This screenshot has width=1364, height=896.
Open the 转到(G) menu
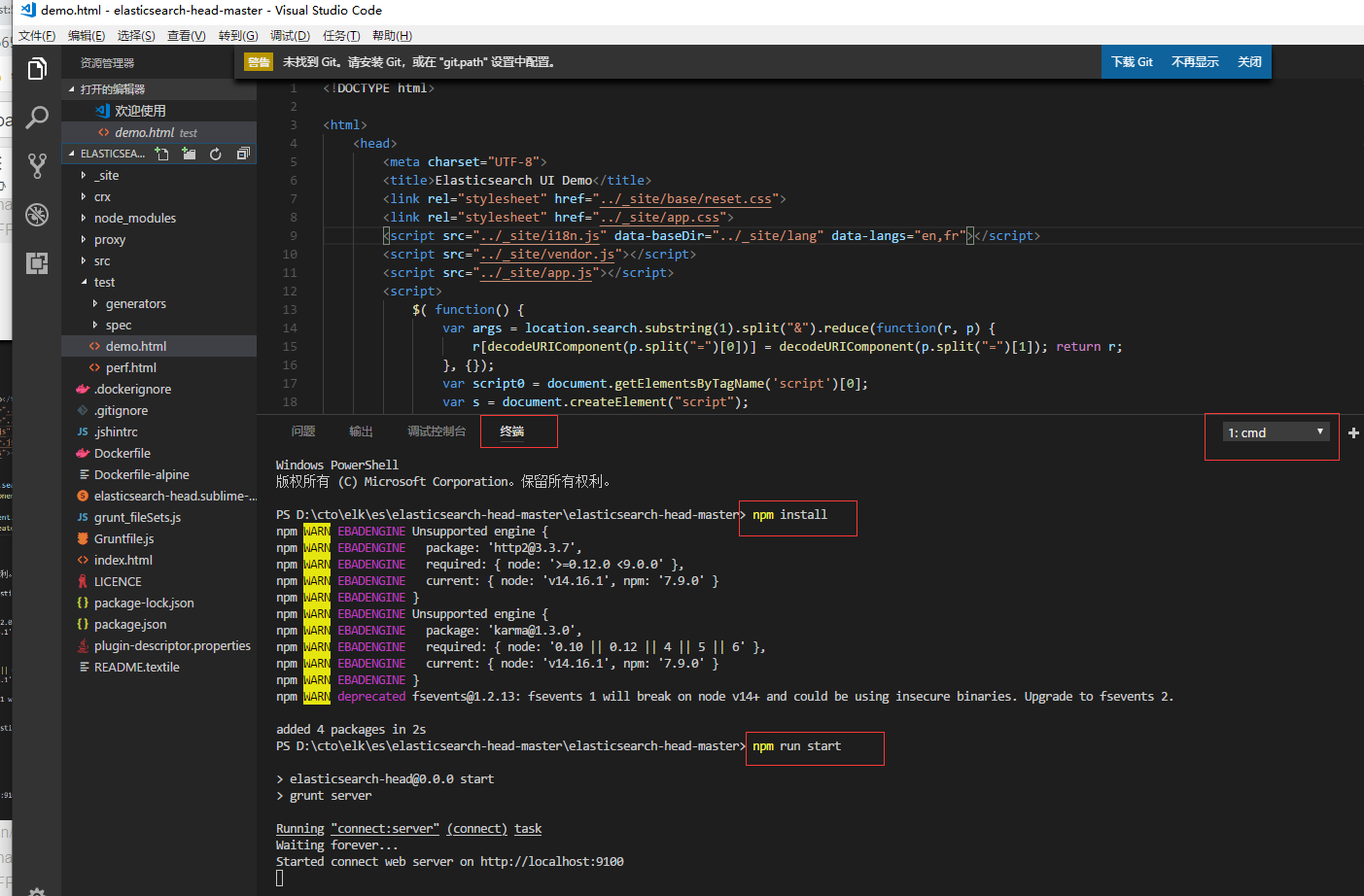[x=238, y=35]
